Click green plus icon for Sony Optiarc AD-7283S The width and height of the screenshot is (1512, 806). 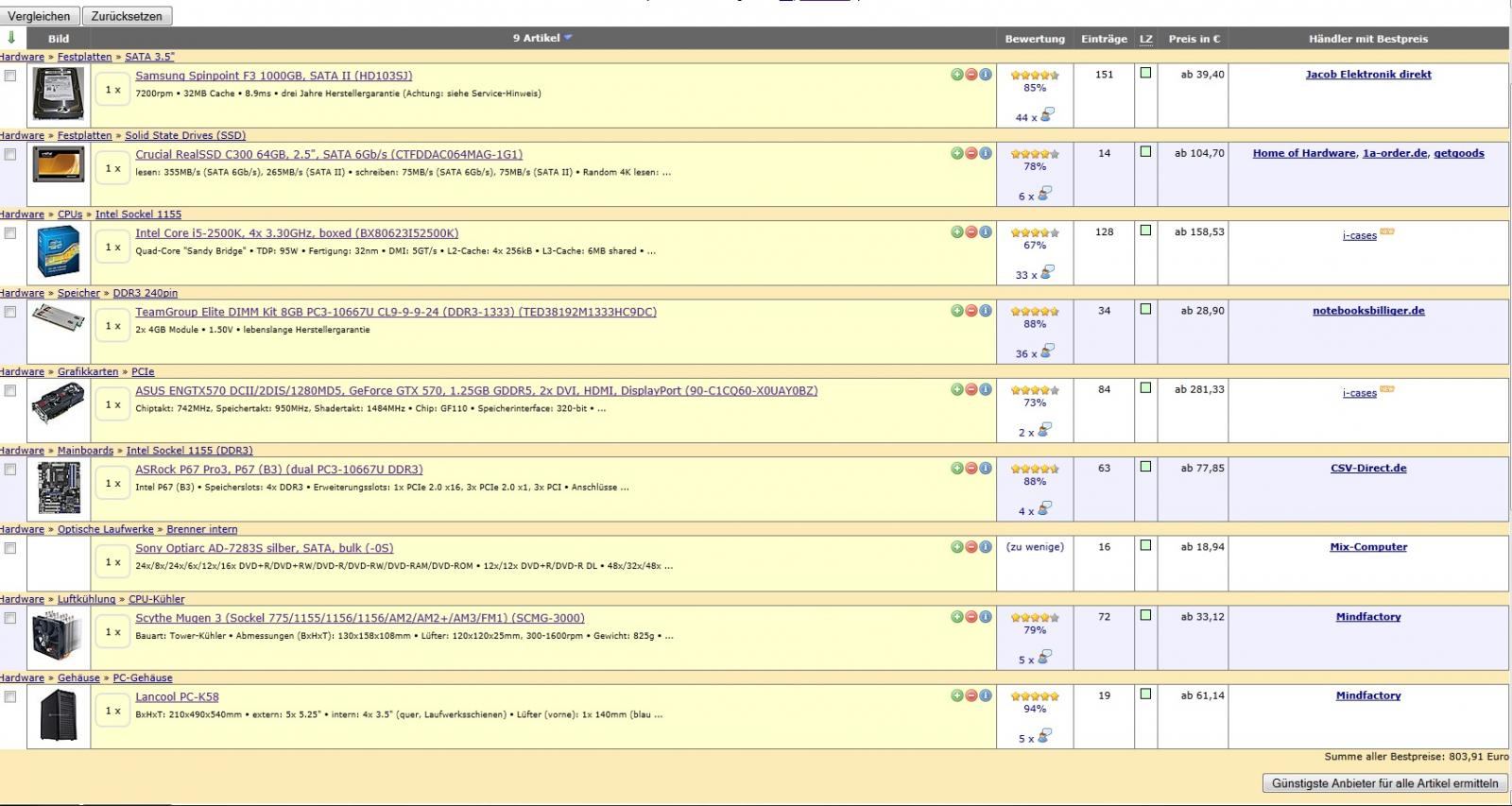(956, 547)
